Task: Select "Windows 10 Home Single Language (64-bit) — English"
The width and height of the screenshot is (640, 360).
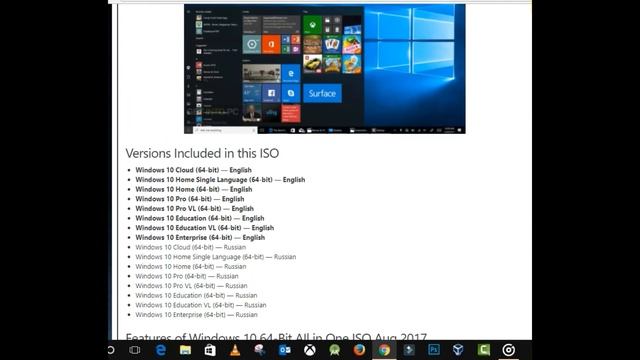Action: click(x=220, y=180)
